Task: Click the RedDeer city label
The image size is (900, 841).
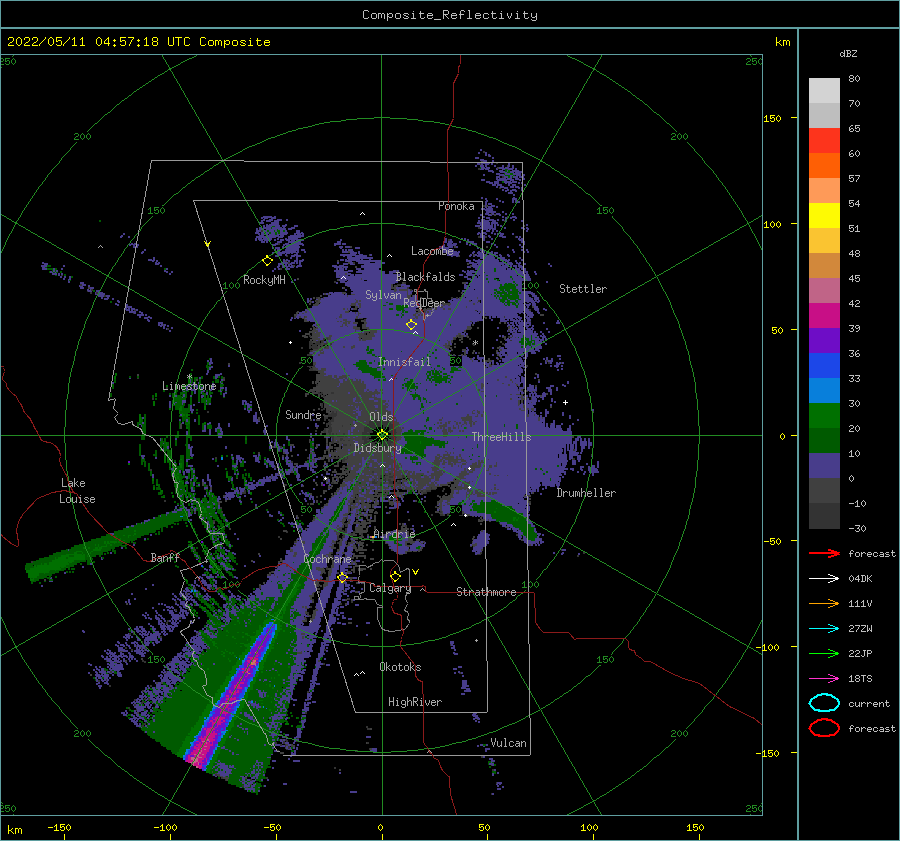Action: [x=424, y=303]
